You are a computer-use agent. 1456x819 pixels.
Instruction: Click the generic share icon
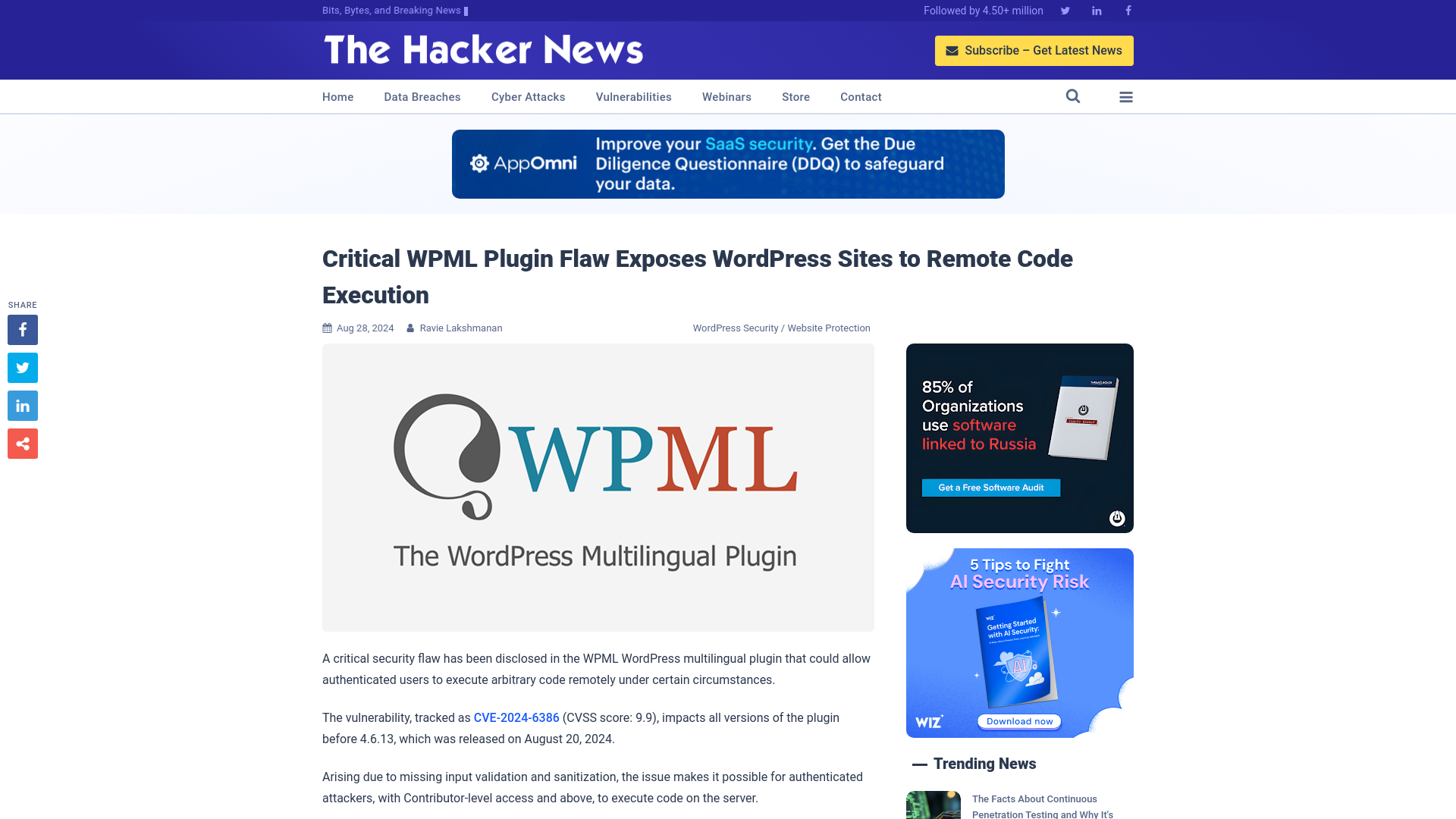point(23,443)
